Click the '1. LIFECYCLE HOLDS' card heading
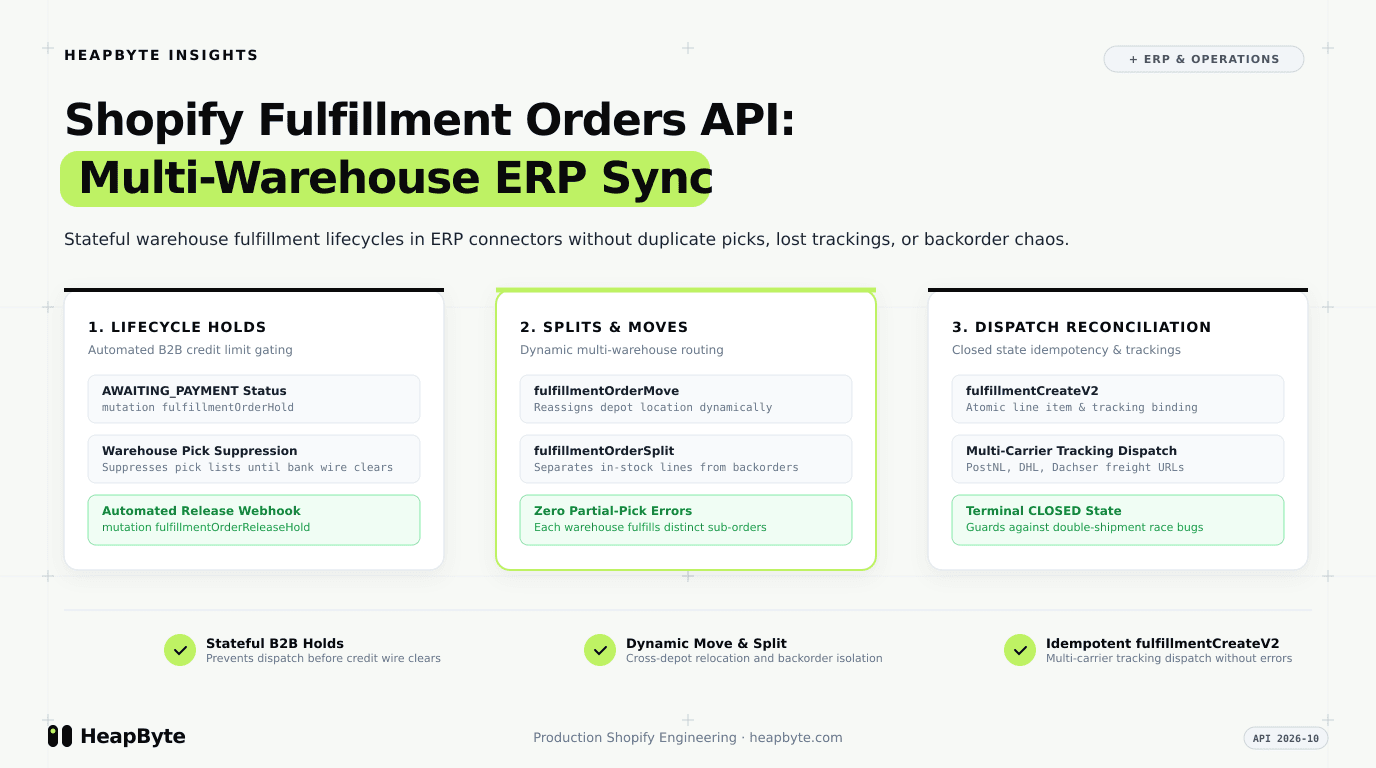The height and width of the screenshot is (768, 1376). coord(177,327)
